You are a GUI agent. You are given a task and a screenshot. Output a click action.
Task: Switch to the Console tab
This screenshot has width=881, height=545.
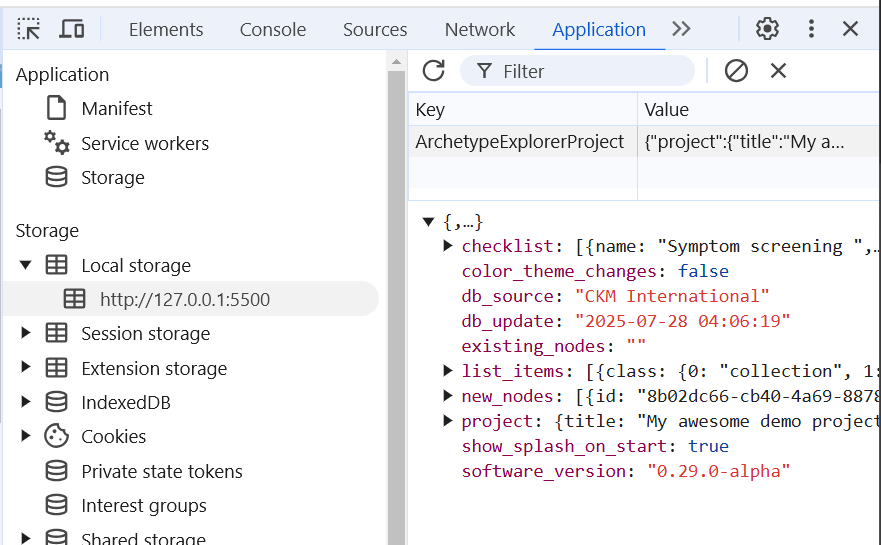[x=273, y=30]
